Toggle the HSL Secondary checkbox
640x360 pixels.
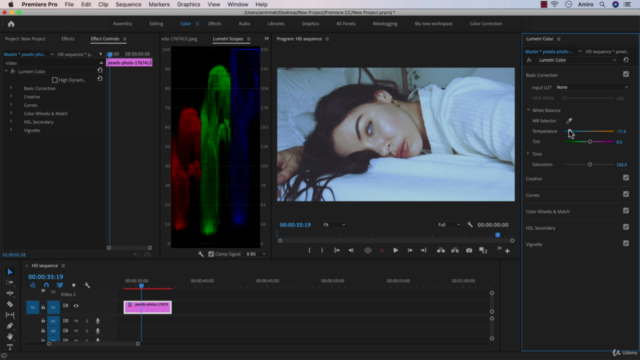[x=626, y=227]
